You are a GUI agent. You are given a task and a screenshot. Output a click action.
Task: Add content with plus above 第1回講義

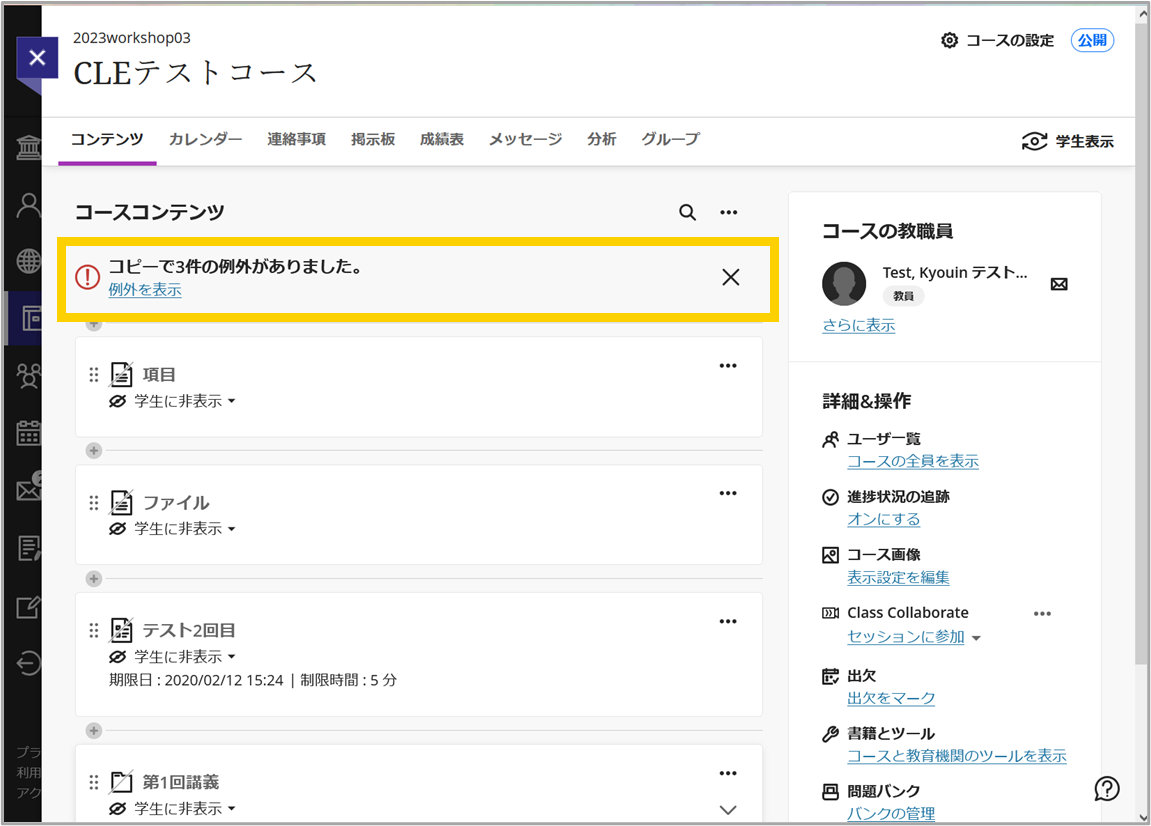click(93, 731)
